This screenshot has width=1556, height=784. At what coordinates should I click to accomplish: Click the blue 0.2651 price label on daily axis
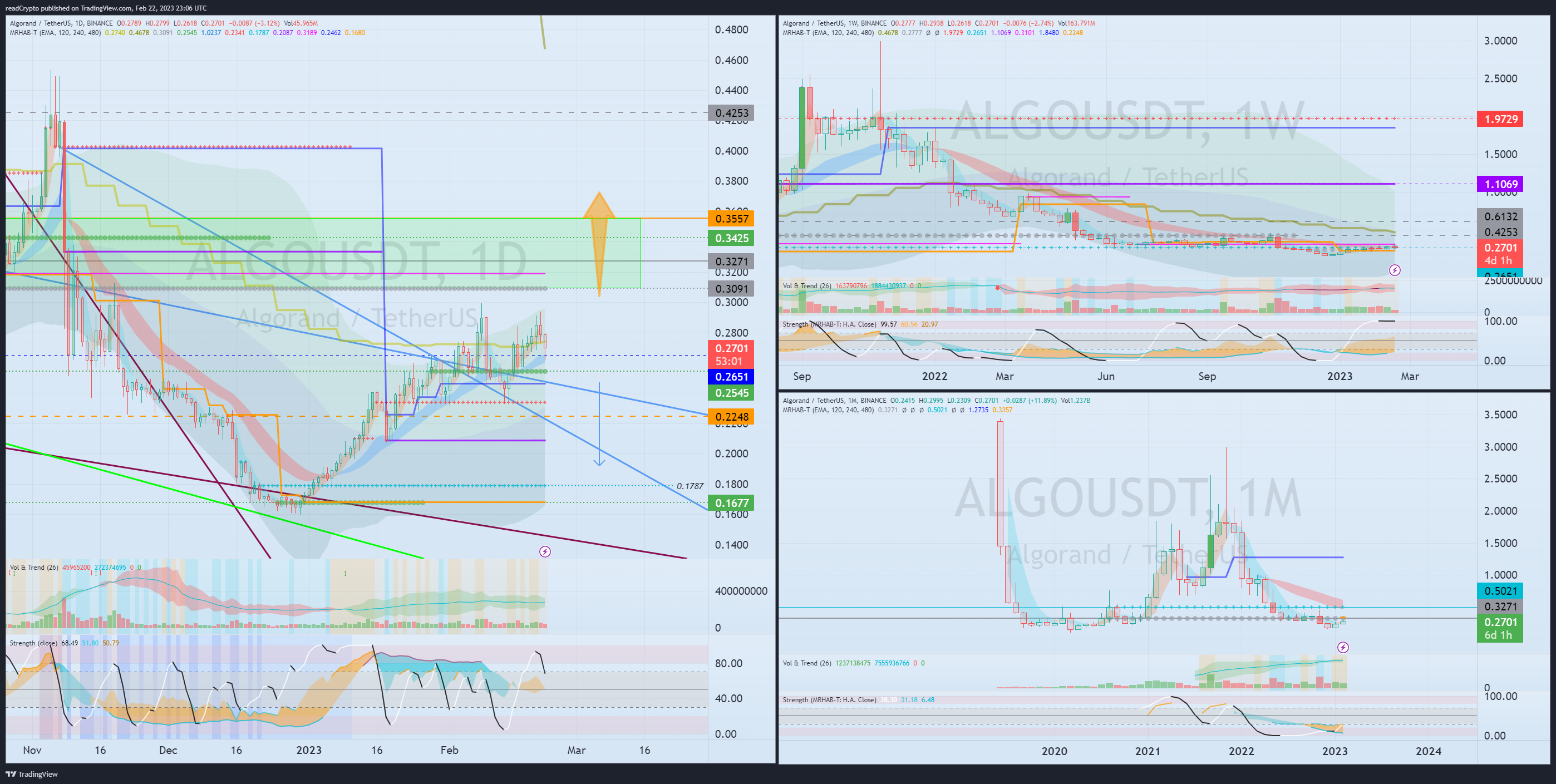(x=731, y=377)
